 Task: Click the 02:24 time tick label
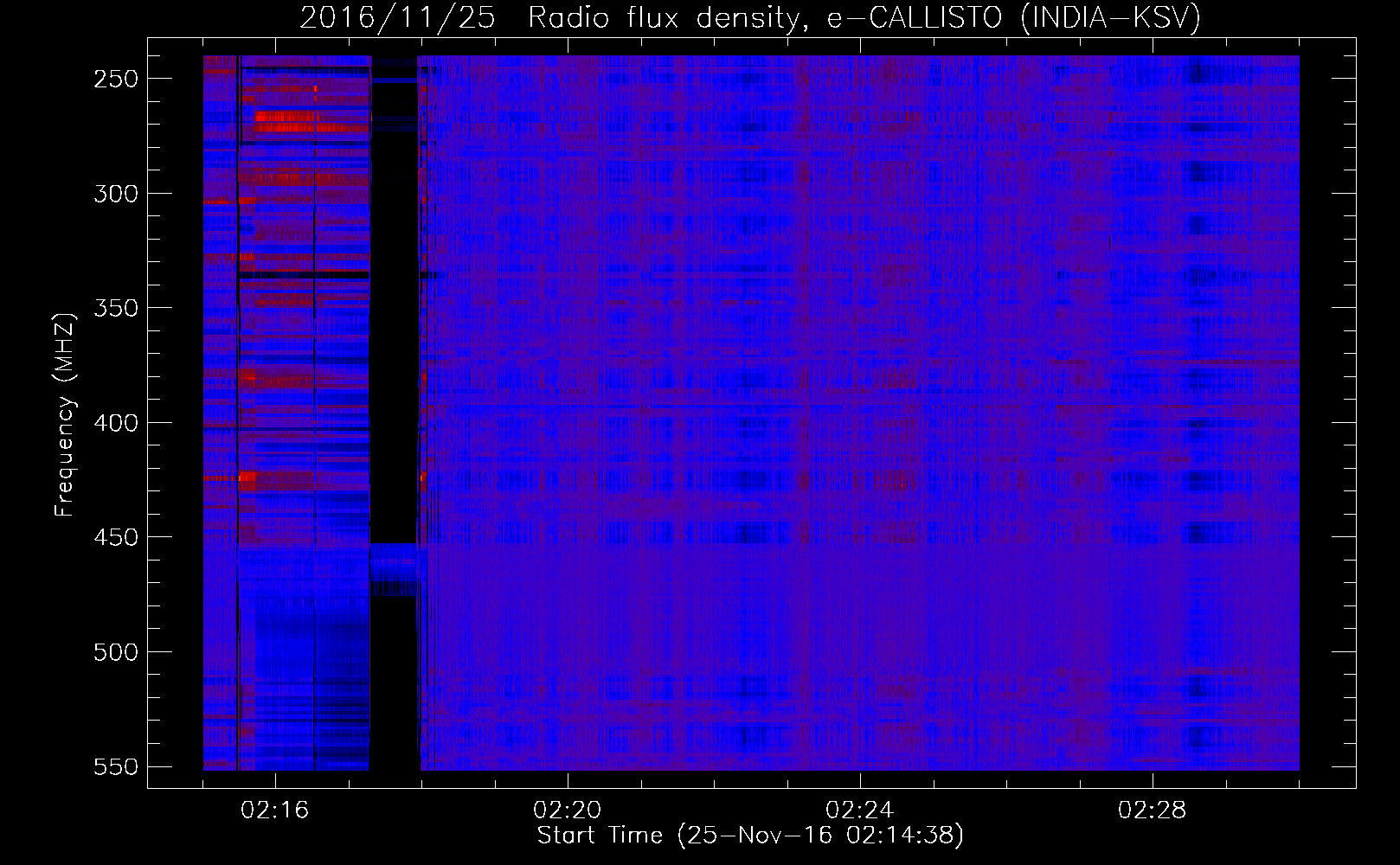tap(860, 811)
